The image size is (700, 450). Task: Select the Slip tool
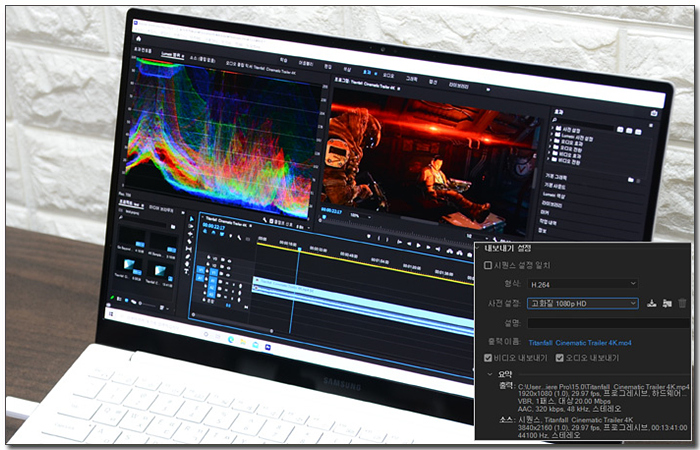[189, 249]
